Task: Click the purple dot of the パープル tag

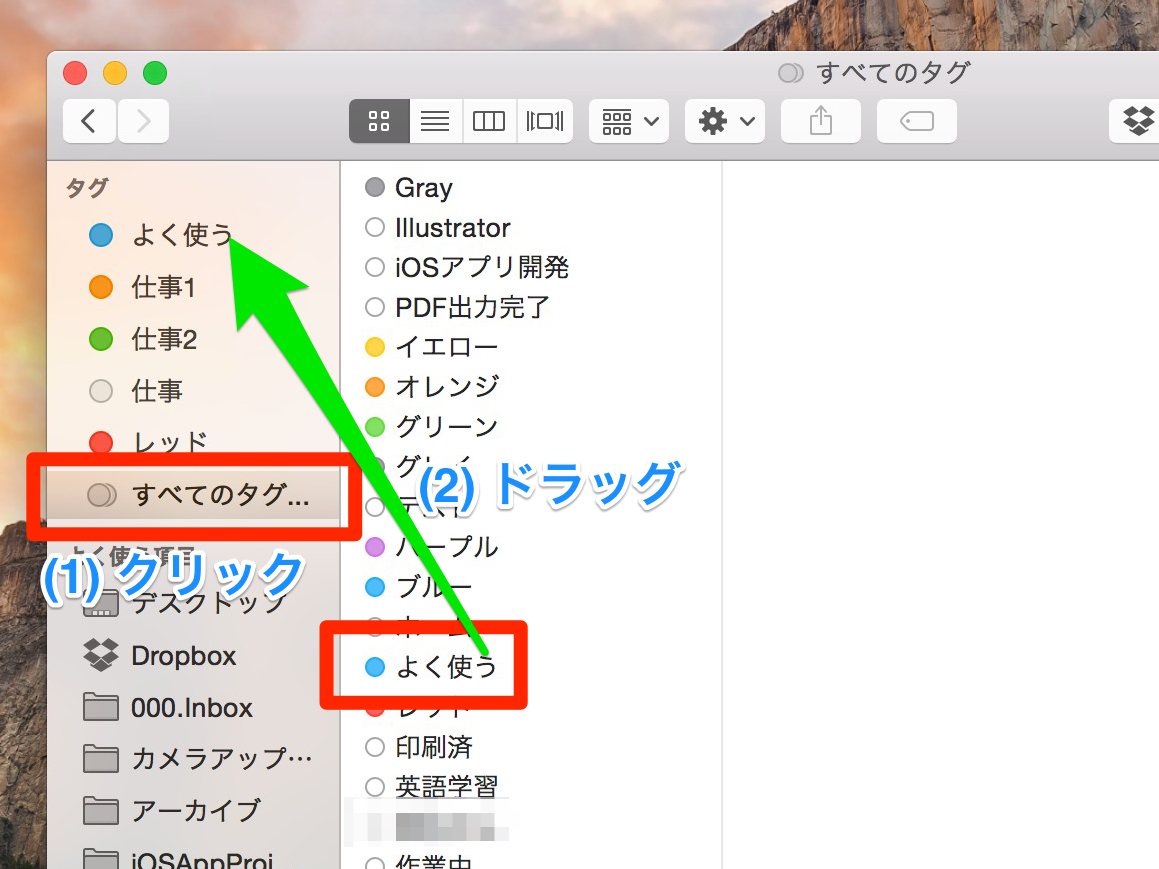Action: click(375, 547)
